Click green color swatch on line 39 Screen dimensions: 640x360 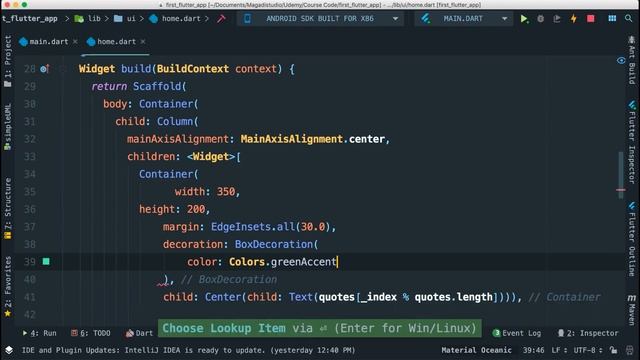46,261
